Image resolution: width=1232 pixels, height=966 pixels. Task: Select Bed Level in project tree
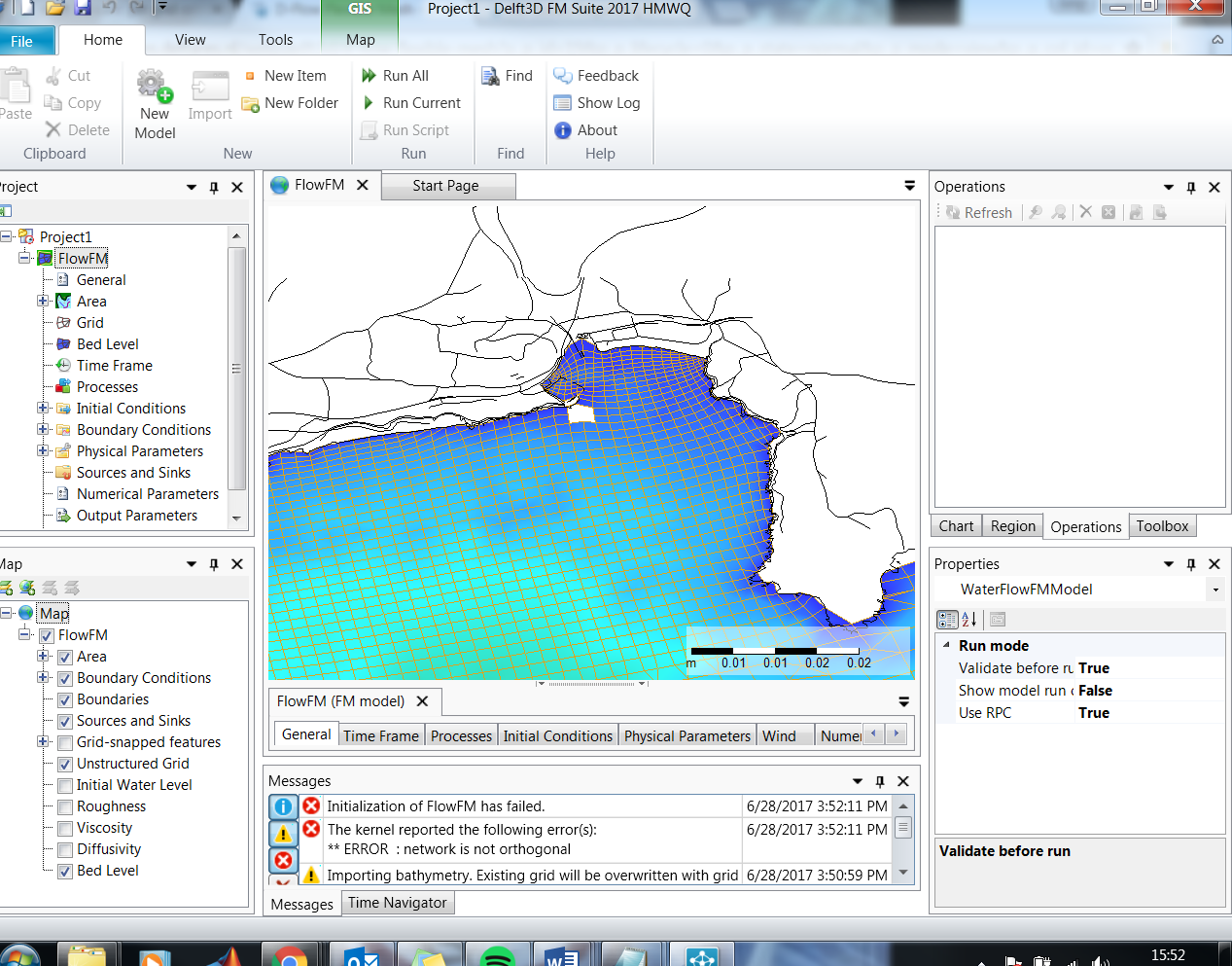[x=107, y=344]
